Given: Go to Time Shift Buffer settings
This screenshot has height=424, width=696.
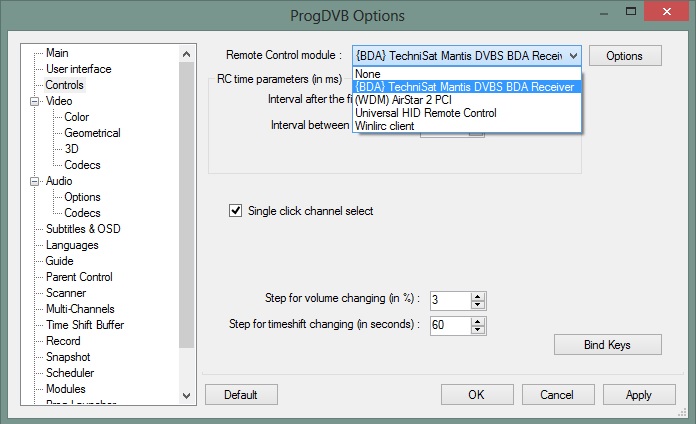Looking at the screenshot, I should point(85,325).
